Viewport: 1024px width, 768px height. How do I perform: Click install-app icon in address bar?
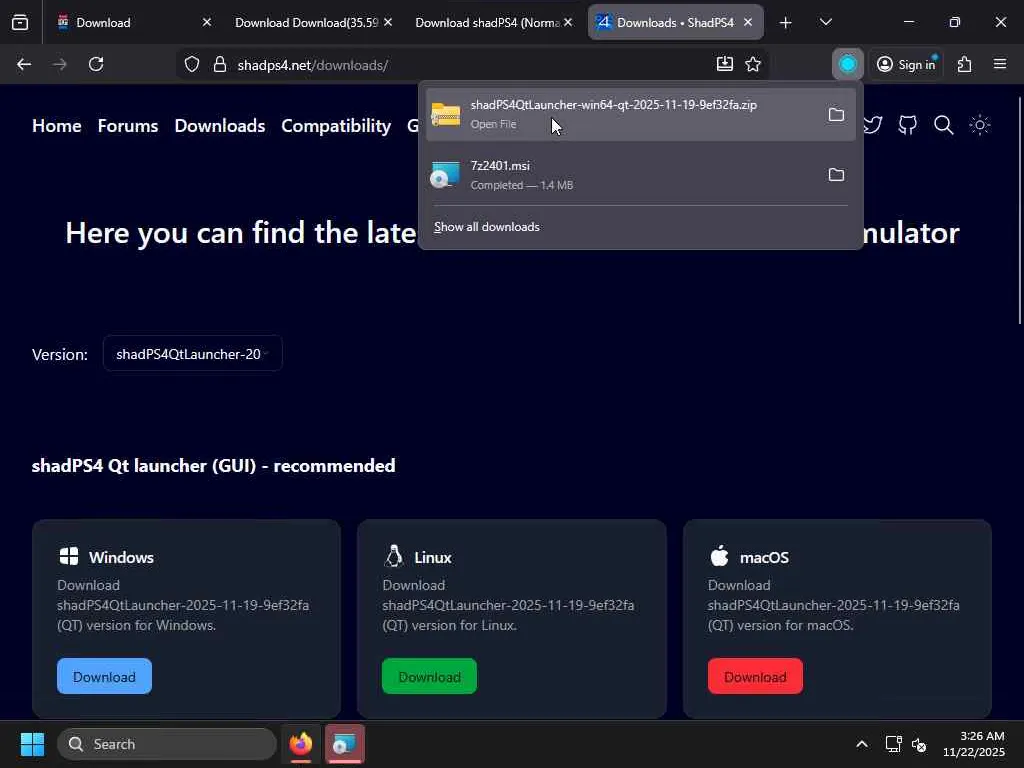(x=724, y=64)
